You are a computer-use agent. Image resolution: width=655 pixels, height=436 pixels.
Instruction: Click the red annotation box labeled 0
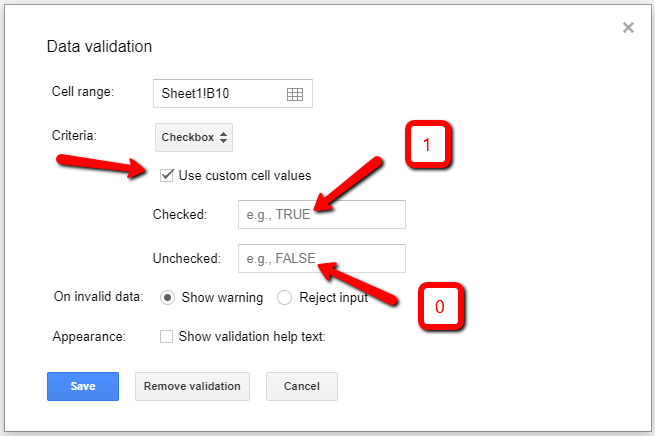[x=439, y=308]
